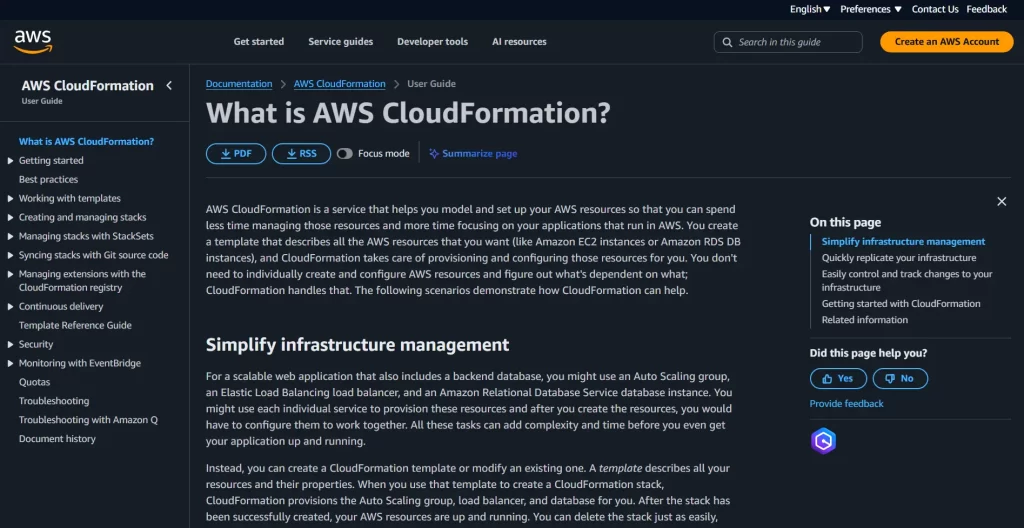This screenshot has height=528, width=1024.
Task: Open AI resources menu
Action: pos(519,42)
